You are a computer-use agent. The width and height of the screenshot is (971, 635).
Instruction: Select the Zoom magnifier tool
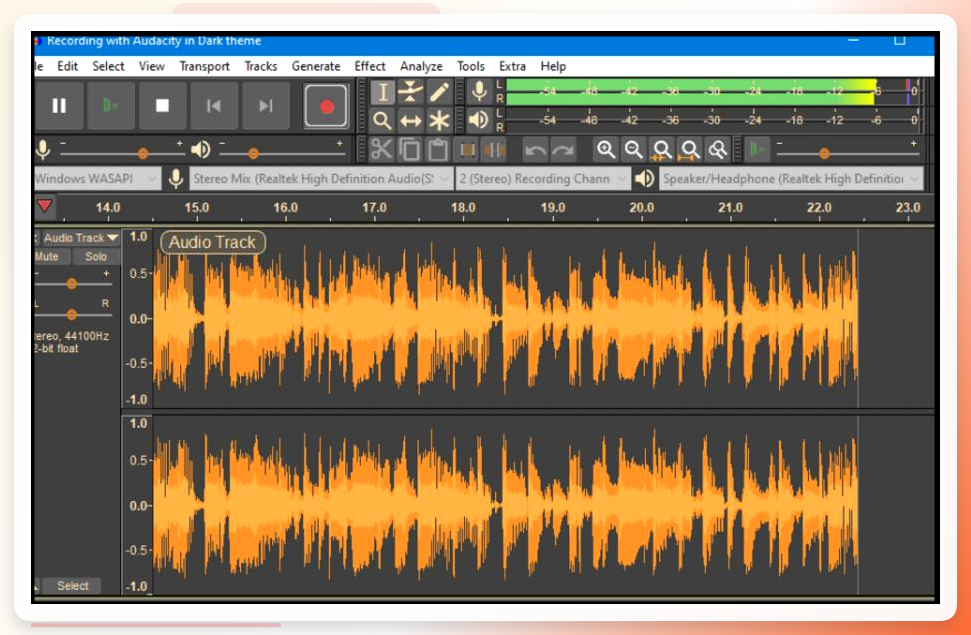[383, 120]
